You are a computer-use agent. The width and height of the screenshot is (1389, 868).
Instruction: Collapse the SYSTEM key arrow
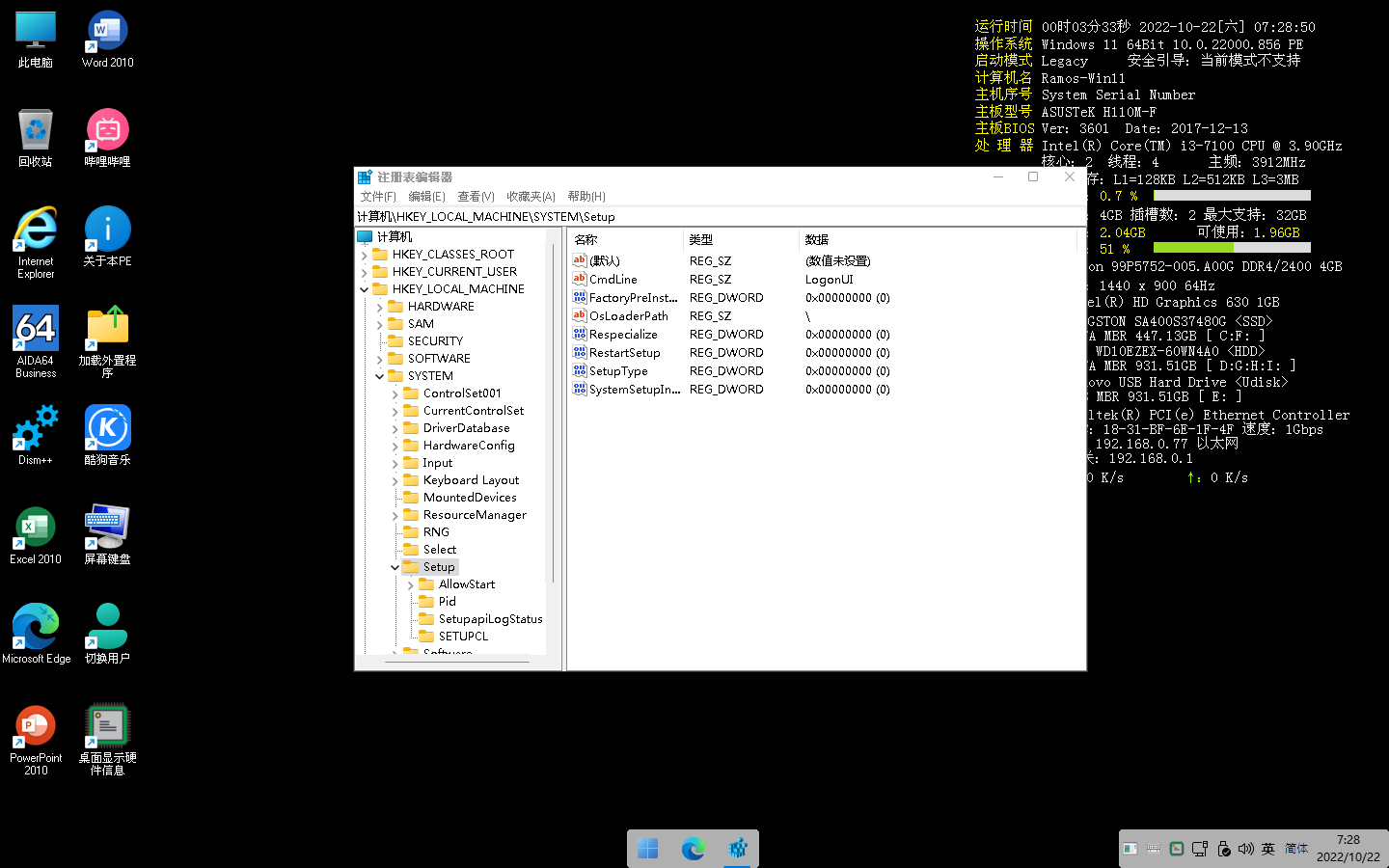click(x=379, y=376)
